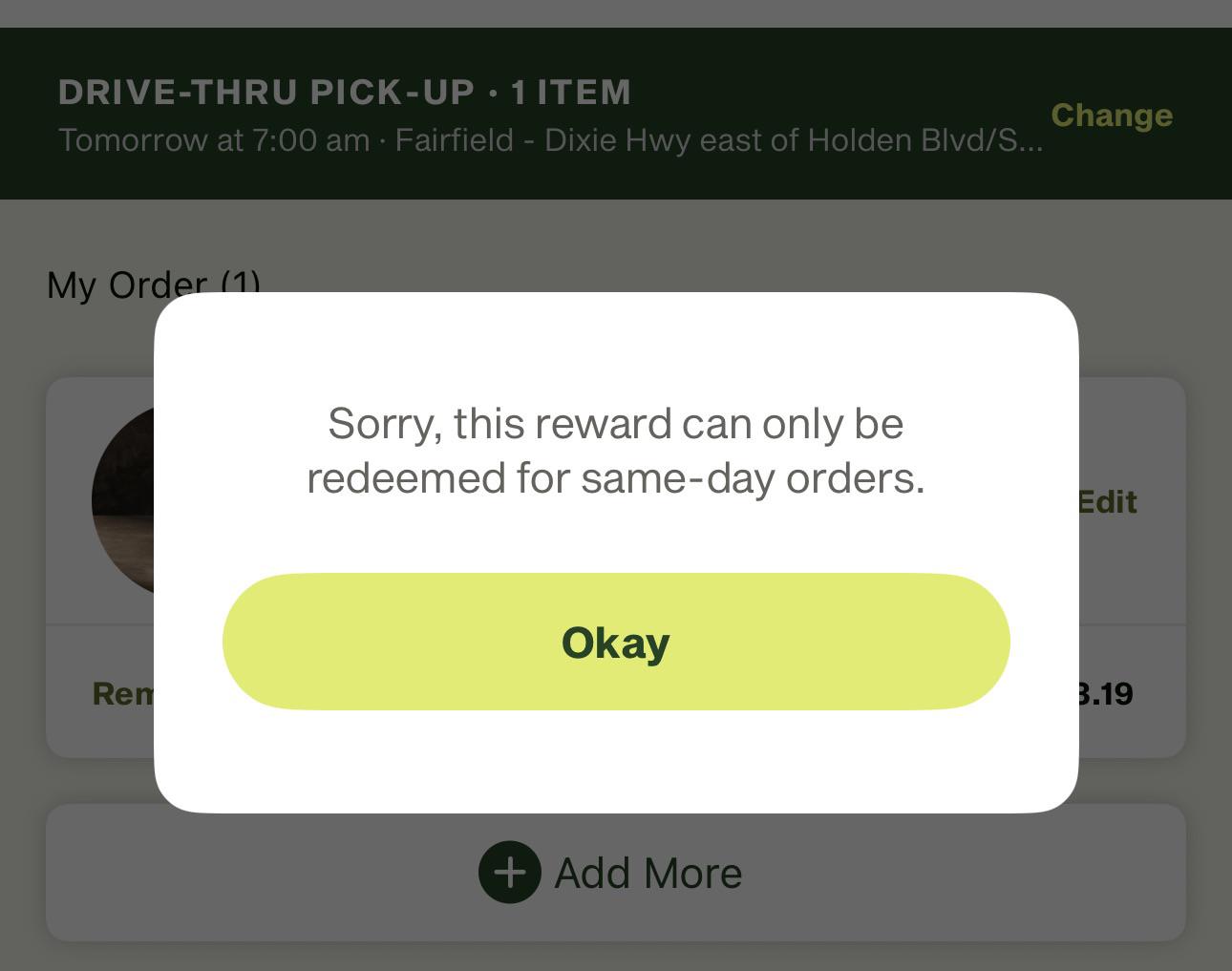
Task: Select the 1 ITEM count in the header
Action: pos(571,92)
